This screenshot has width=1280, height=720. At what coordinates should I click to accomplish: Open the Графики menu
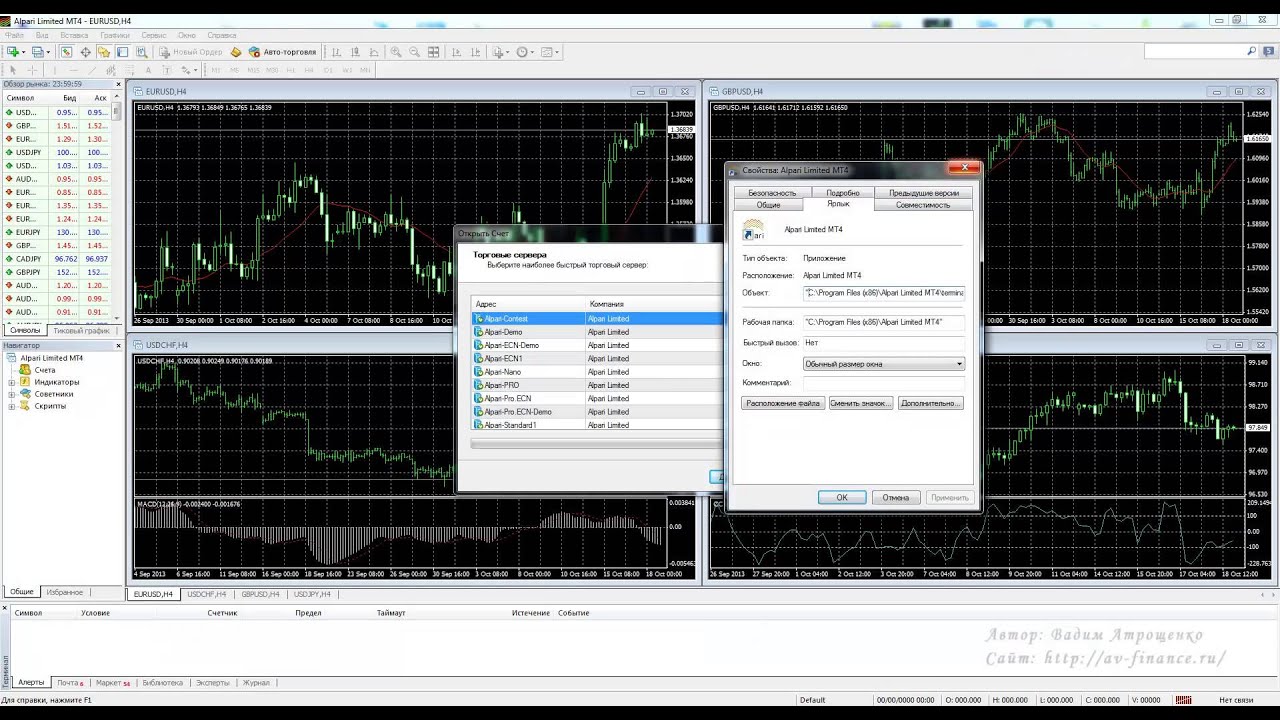(x=115, y=35)
